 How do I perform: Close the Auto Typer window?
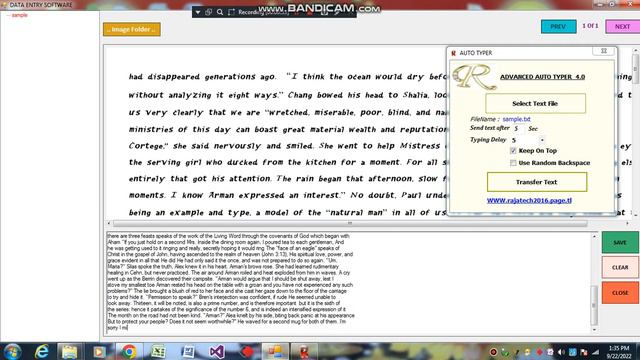point(604,51)
